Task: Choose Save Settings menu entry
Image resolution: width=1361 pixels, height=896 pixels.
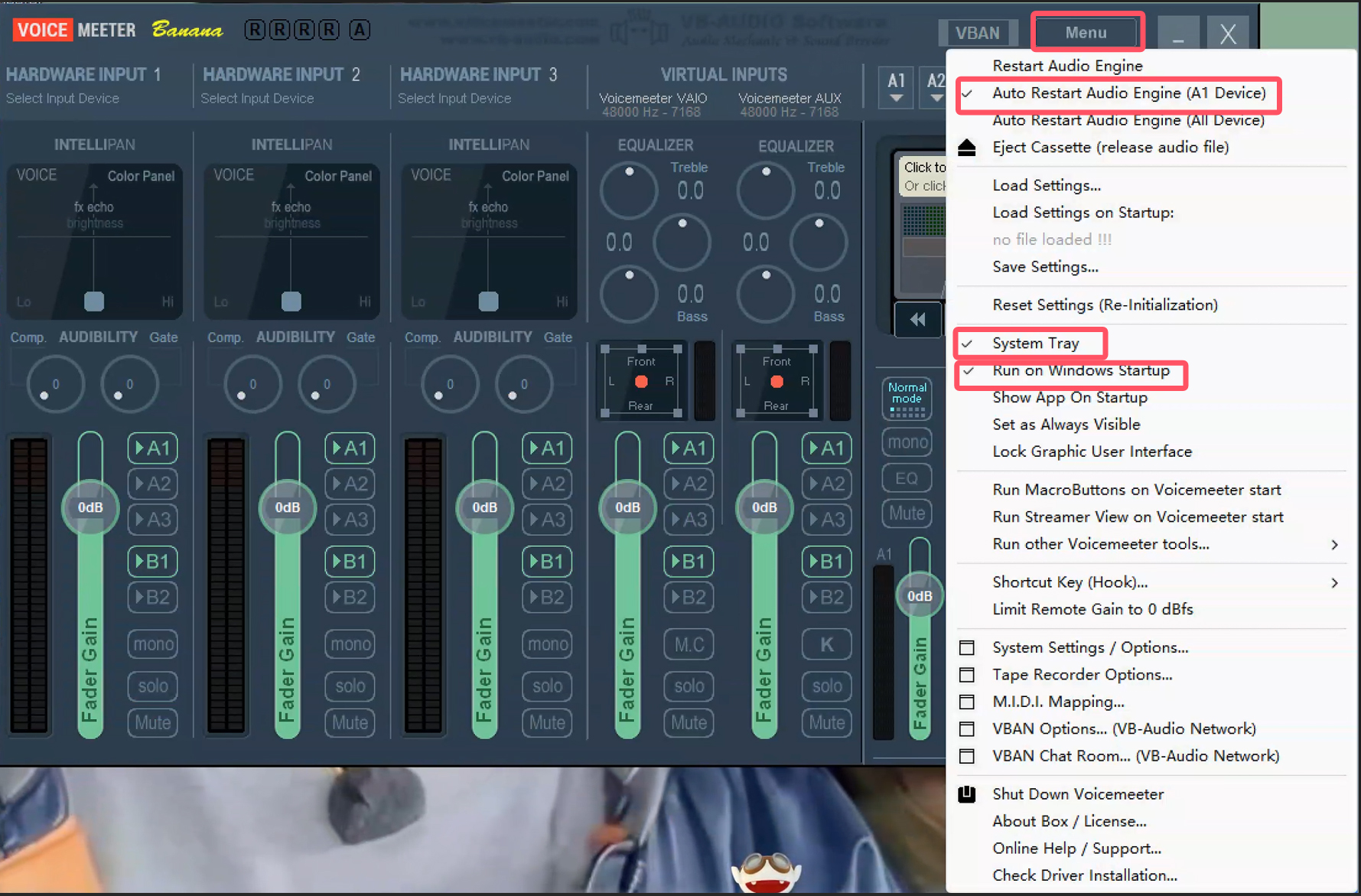Action: pyautogui.click(x=1045, y=267)
